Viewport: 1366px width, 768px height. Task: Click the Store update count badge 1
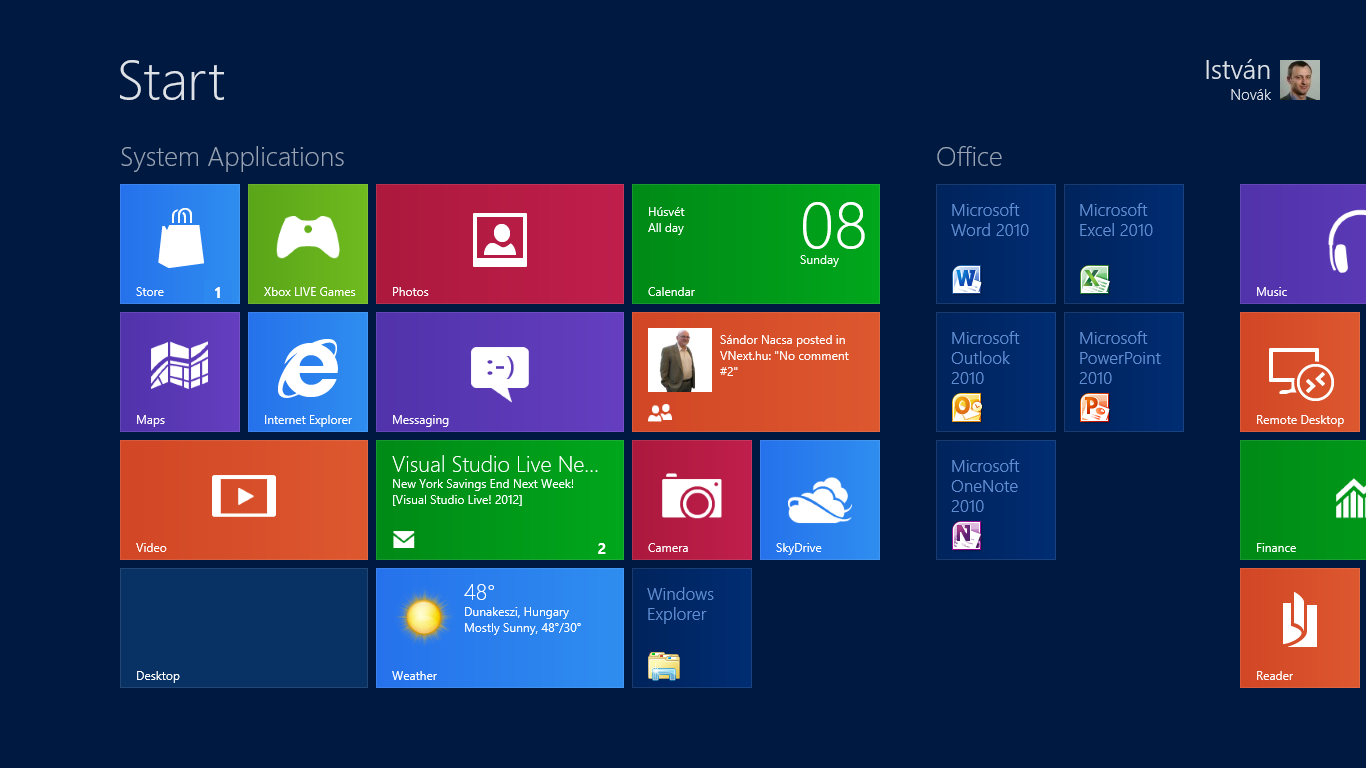pos(218,292)
